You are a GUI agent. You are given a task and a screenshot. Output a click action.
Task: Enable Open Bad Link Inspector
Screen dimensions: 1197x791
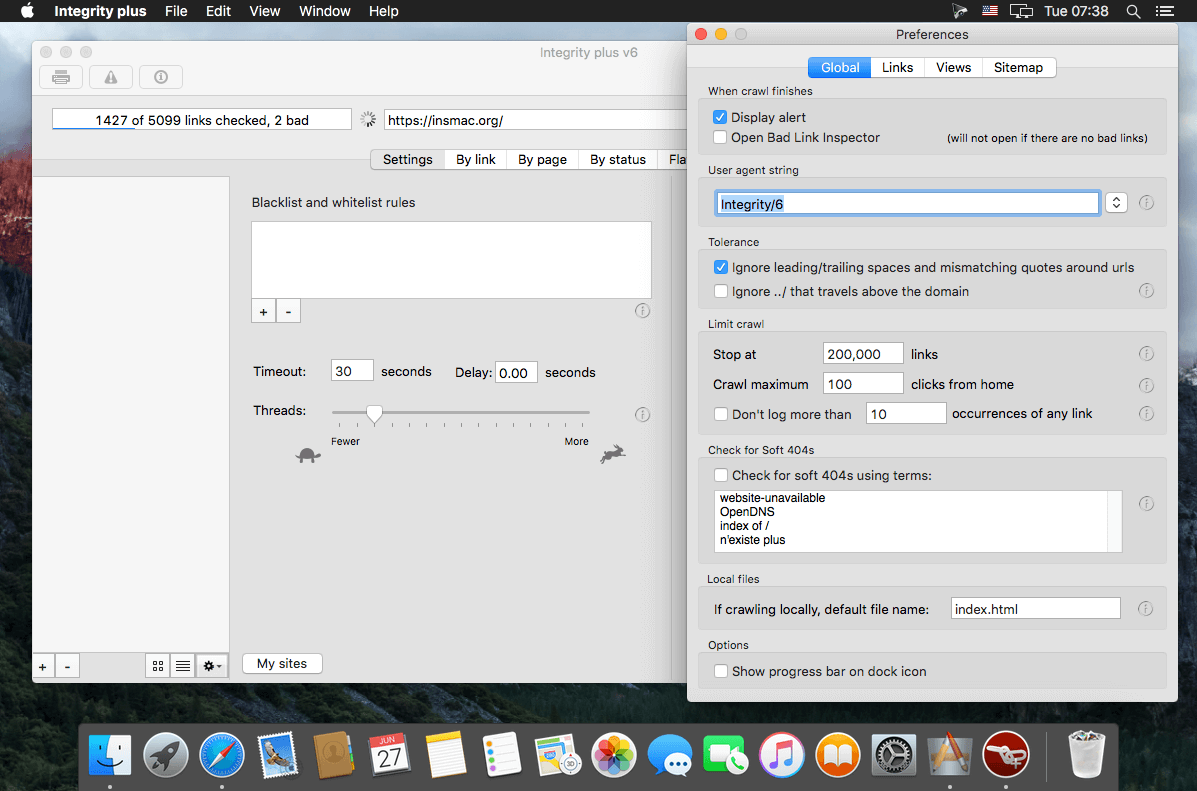pos(720,137)
